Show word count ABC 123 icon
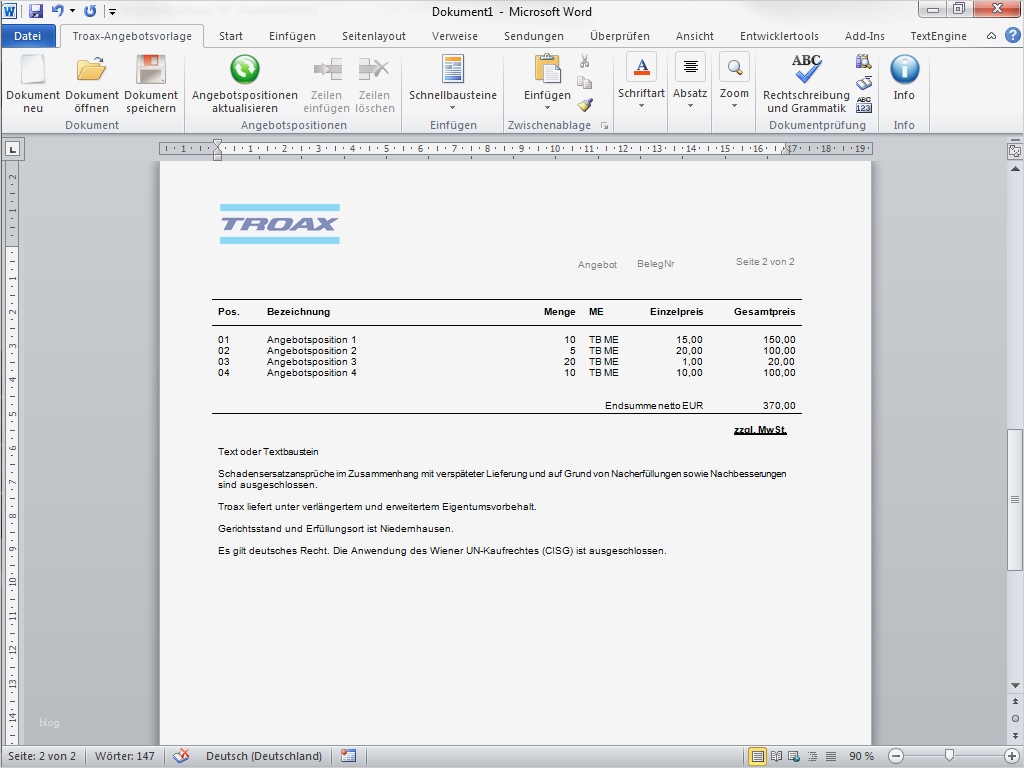This screenshot has height=768, width=1024. [x=863, y=104]
